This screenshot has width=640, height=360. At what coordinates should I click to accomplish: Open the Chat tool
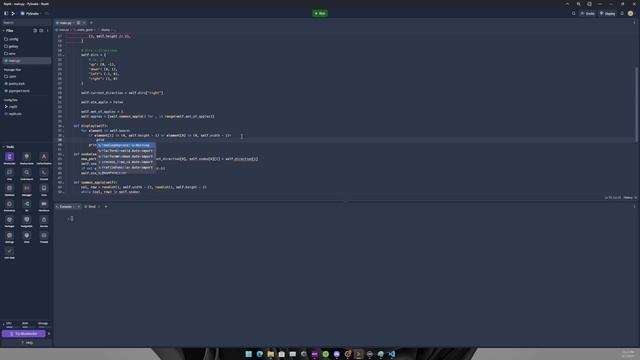click(9, 174)
